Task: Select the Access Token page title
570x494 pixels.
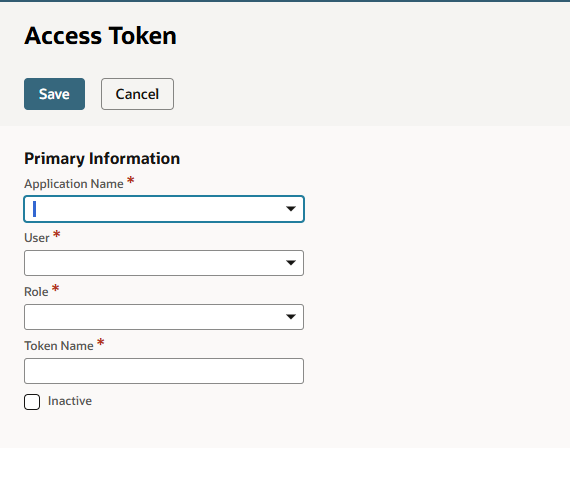Action: tap(100, 36)
